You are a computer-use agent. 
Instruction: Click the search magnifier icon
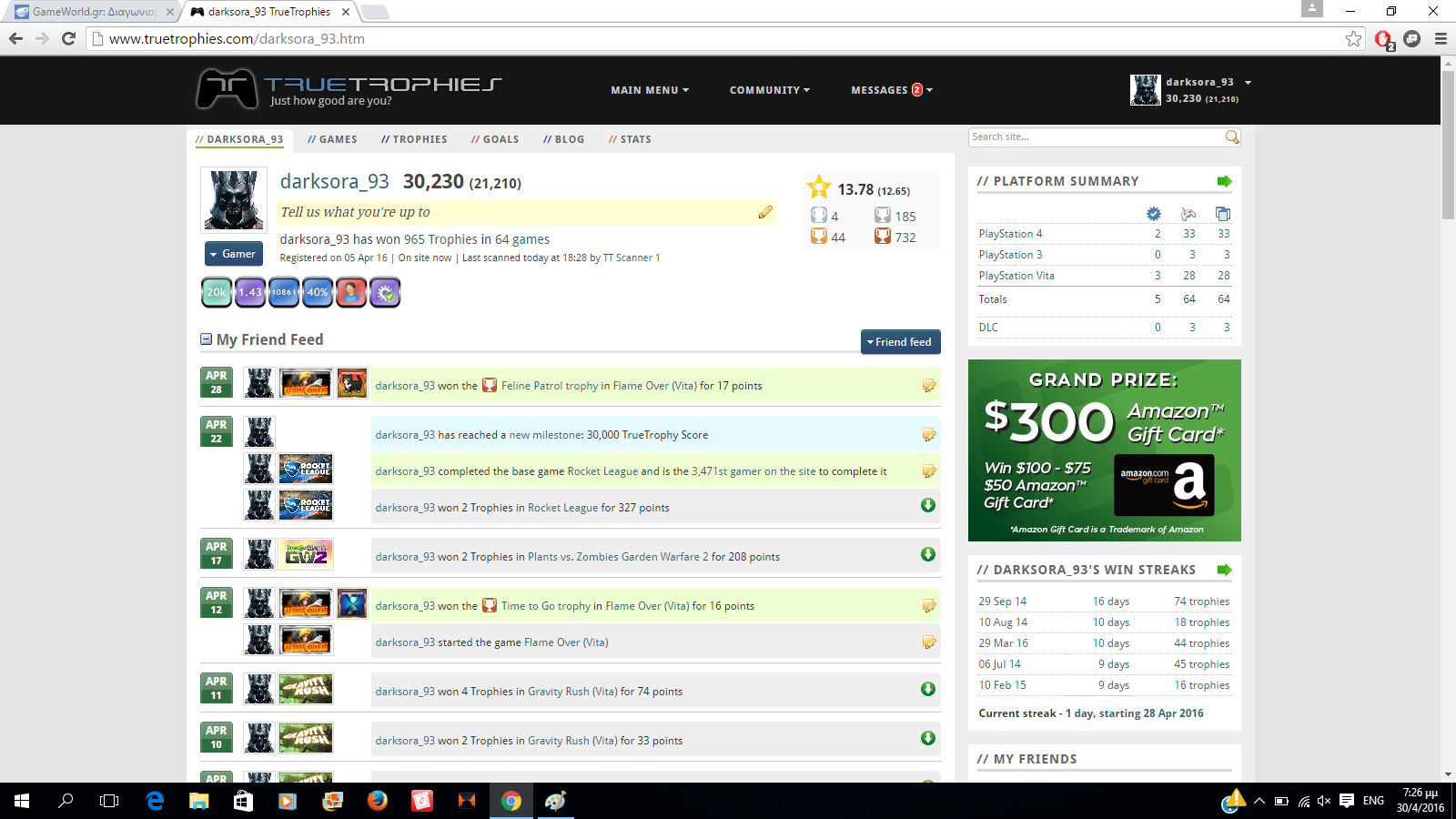tap(1232, 137)
